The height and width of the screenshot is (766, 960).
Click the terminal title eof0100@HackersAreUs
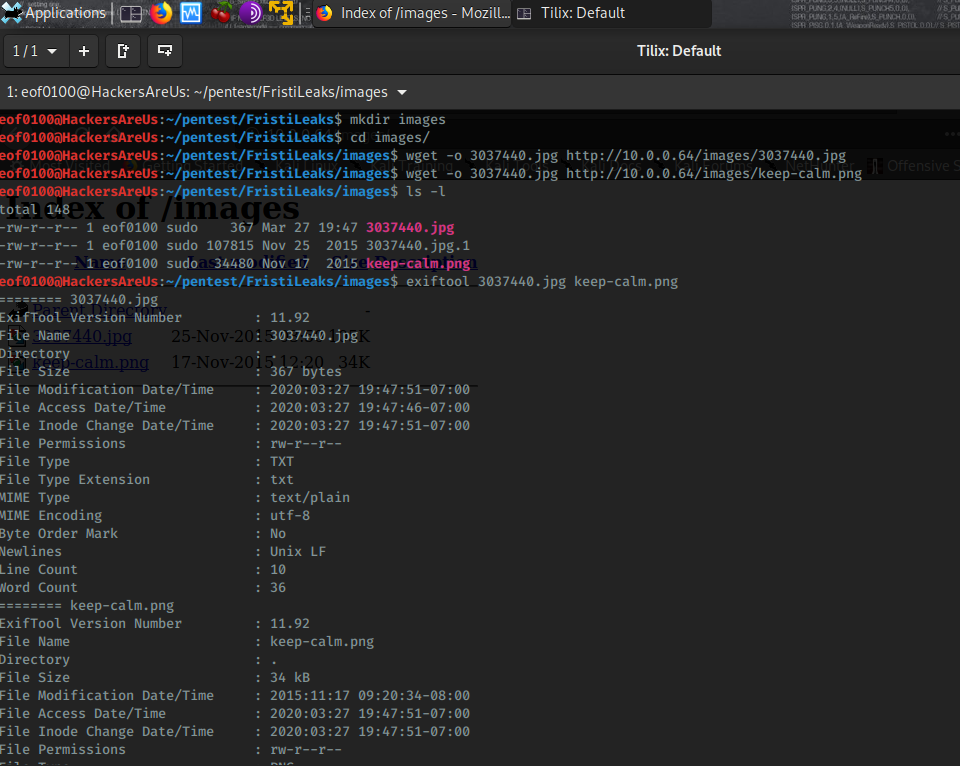[x=196, y=92]
